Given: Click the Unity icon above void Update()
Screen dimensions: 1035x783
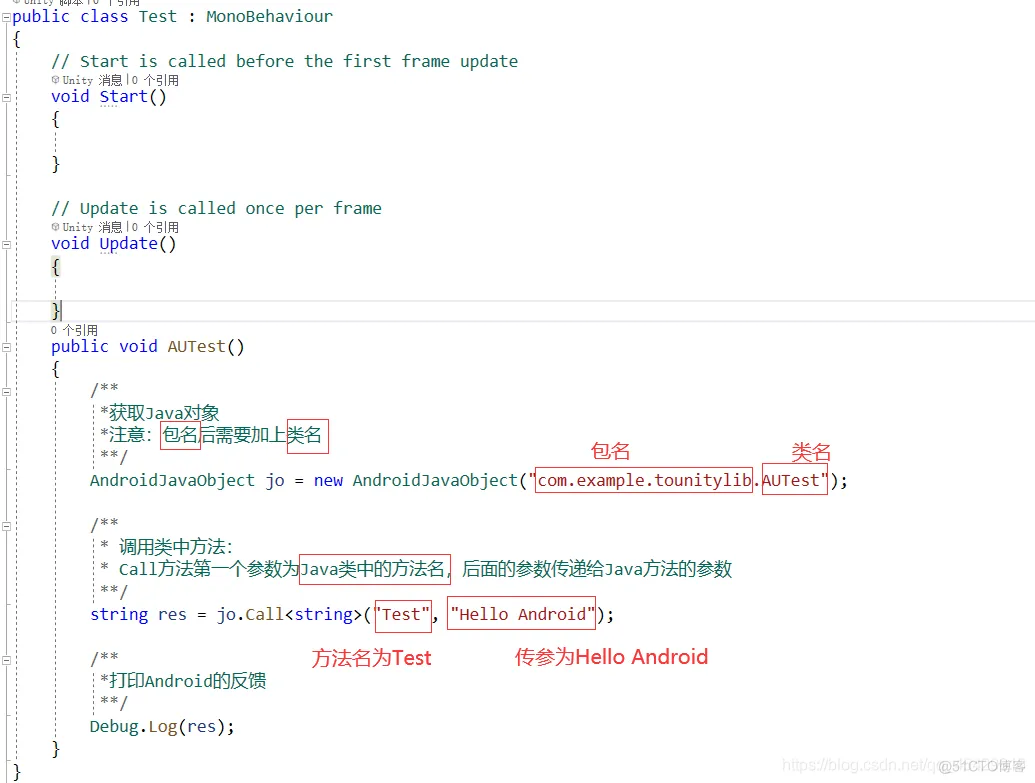Looking at the screenshot, I should coord(55,227).
